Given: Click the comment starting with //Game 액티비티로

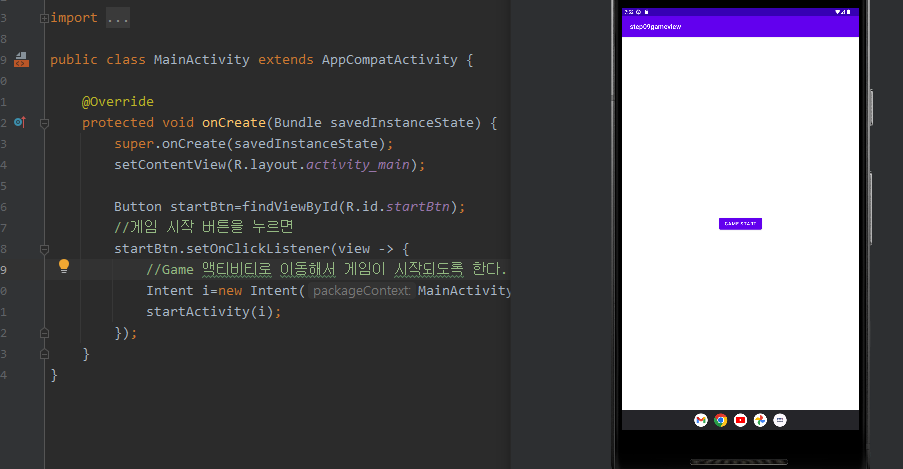Looking at the screenshot, I should click(x=326, y=269).
